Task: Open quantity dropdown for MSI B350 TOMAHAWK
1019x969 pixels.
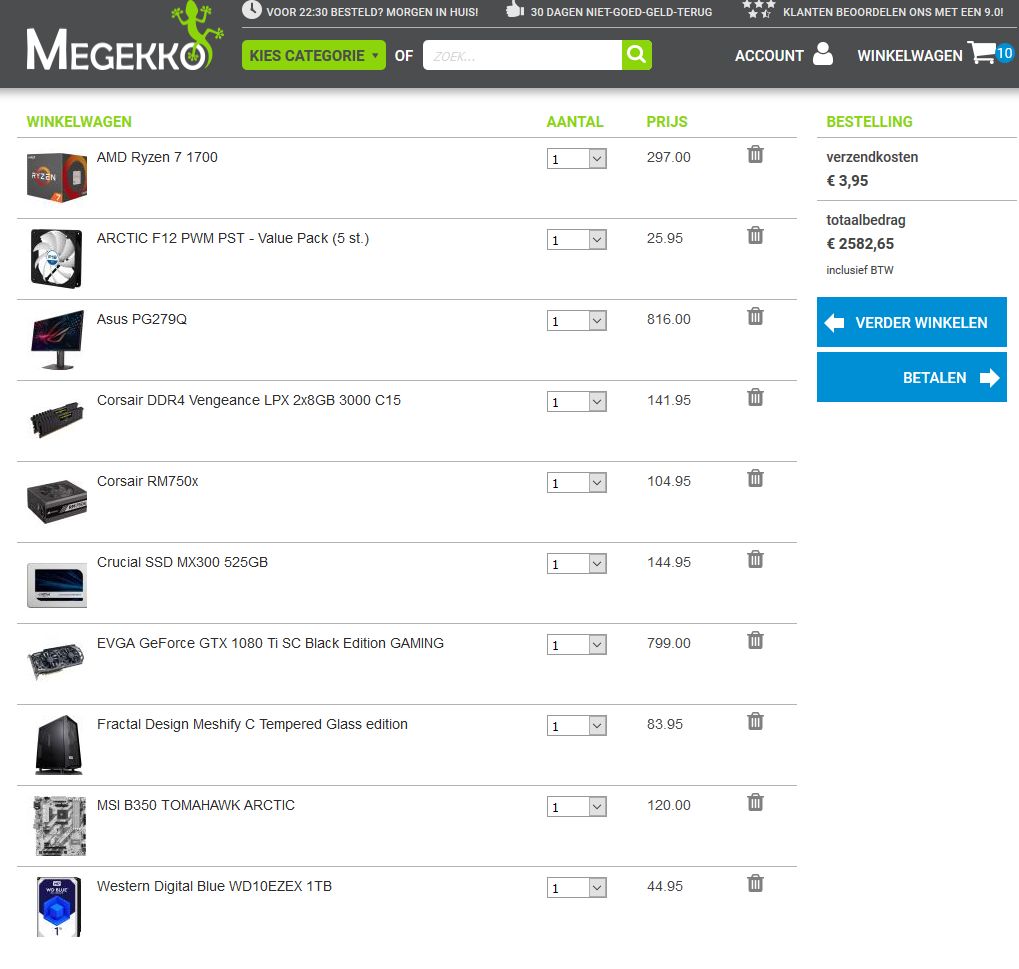Action: tap(576, 807)
